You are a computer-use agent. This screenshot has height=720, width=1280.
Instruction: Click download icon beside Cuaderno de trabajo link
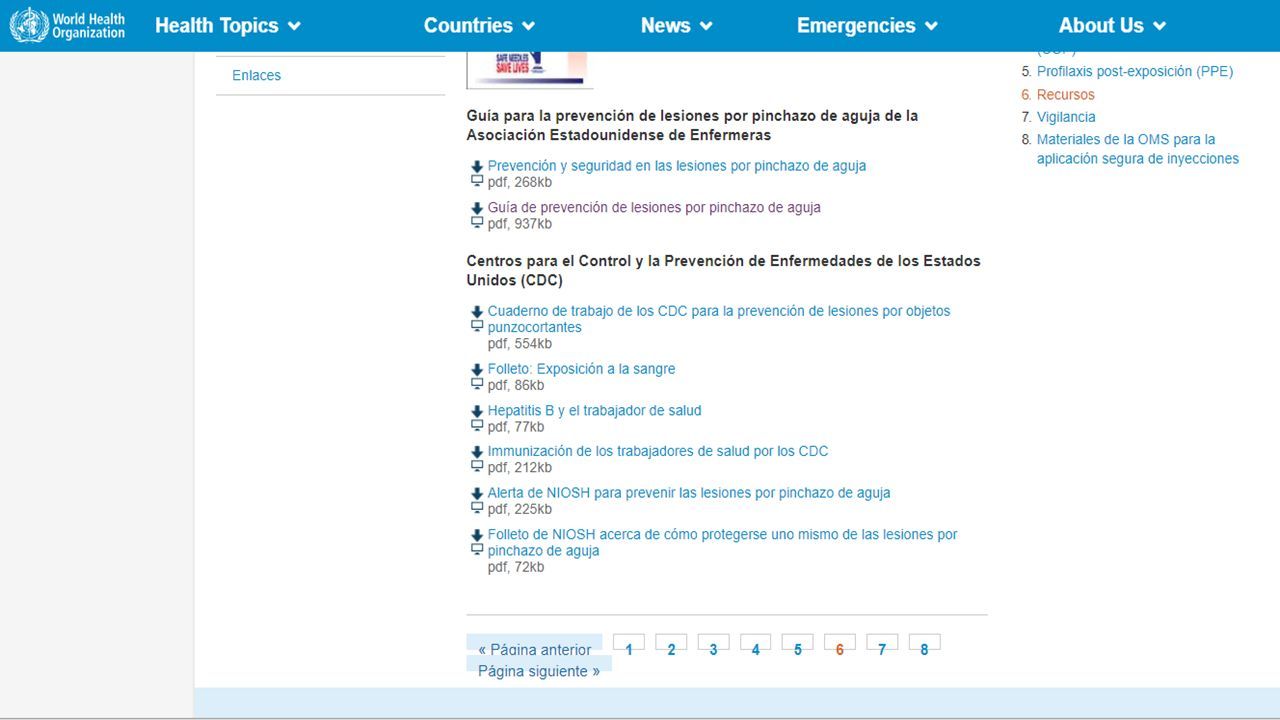coord(477,312)
